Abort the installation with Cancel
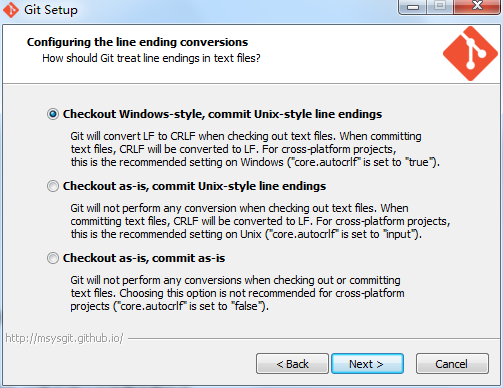The image size is (503, 388). [452, 364]
